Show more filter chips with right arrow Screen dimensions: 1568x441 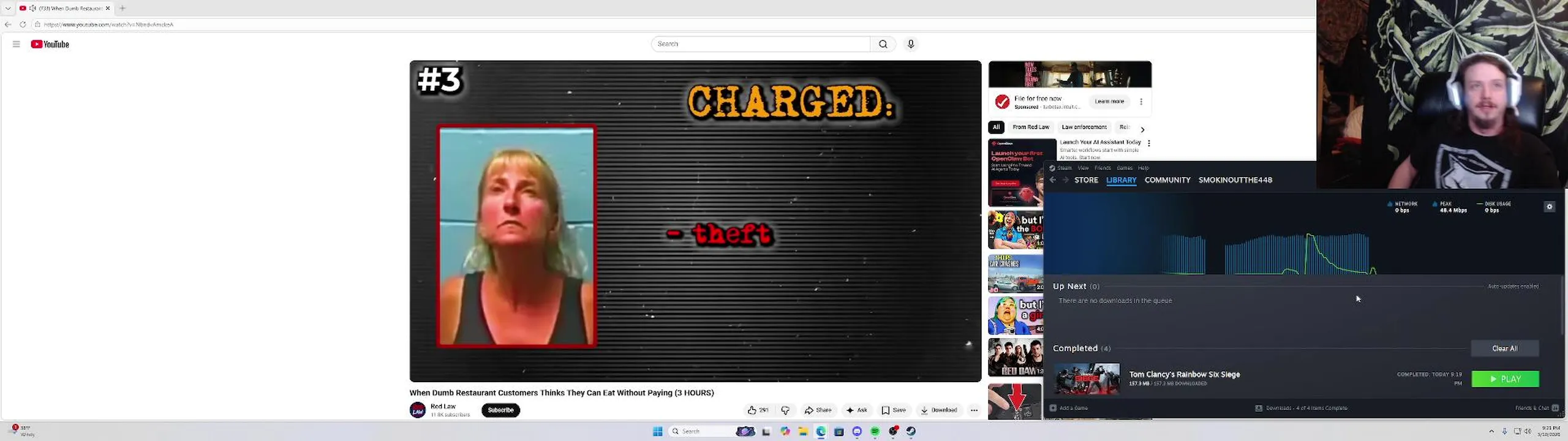pyautogui.click(x=1142, y=129)
